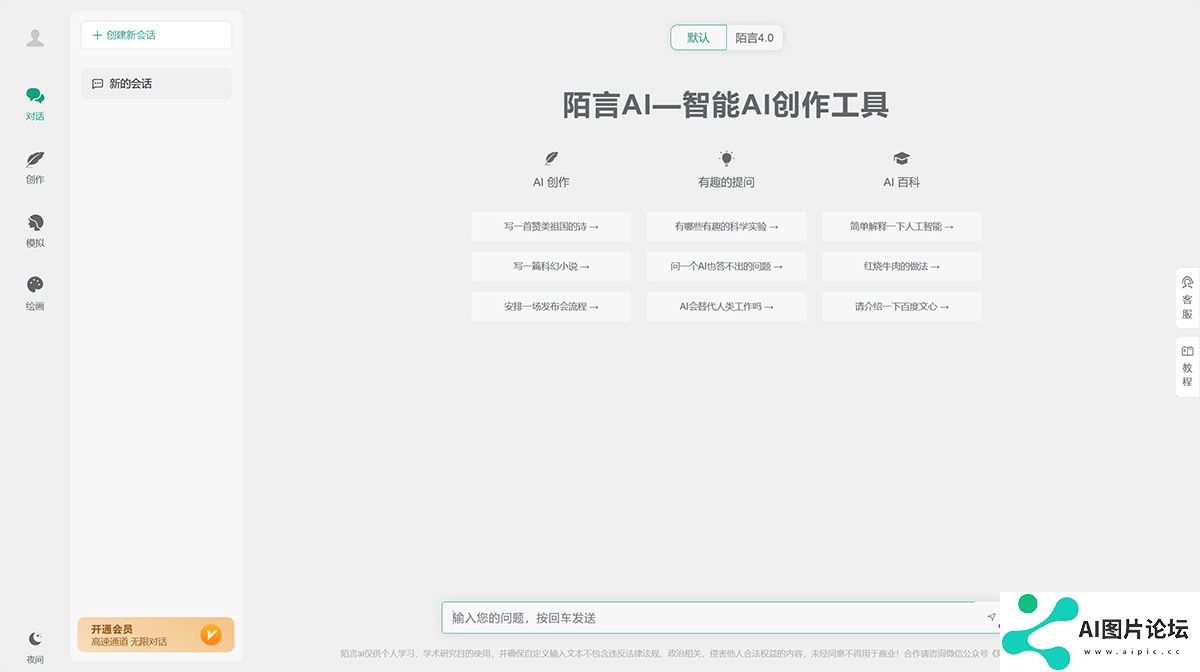The image size is (1200, 672).
Task: Click the AI 创作 column label
Action: point(551,183)
